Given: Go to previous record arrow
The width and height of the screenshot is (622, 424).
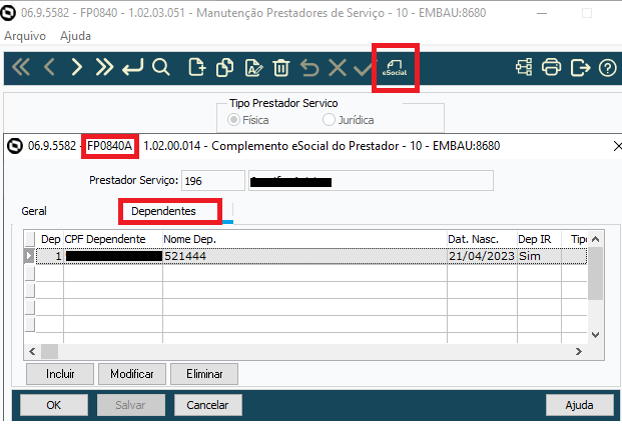Looking at the screenshot, I should (49, 67).
